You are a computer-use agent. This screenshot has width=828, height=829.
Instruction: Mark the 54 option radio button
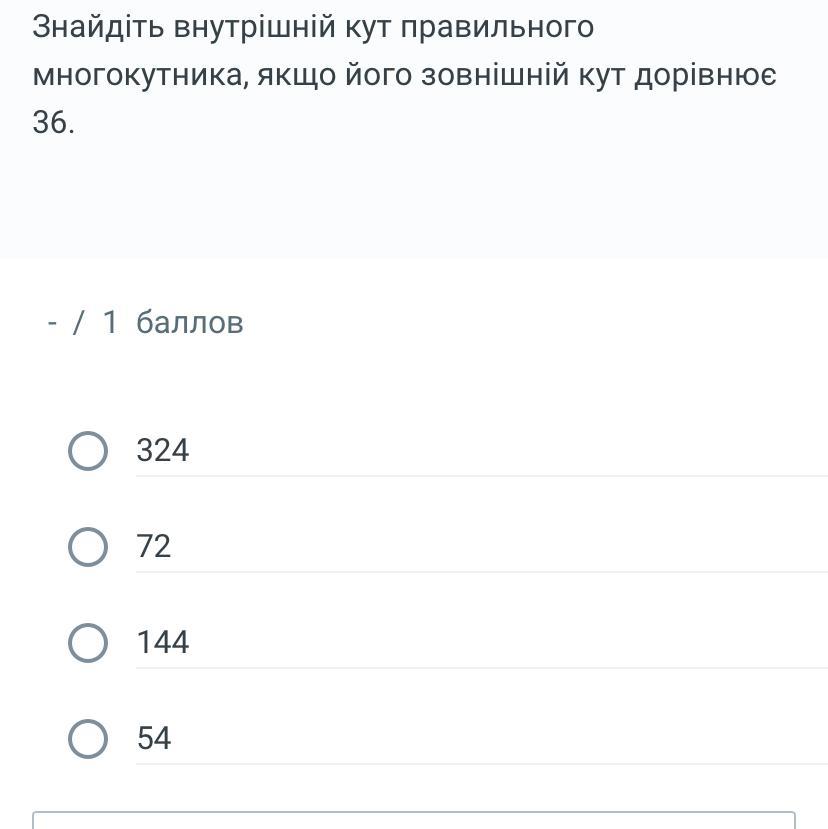tap(88, 739)
